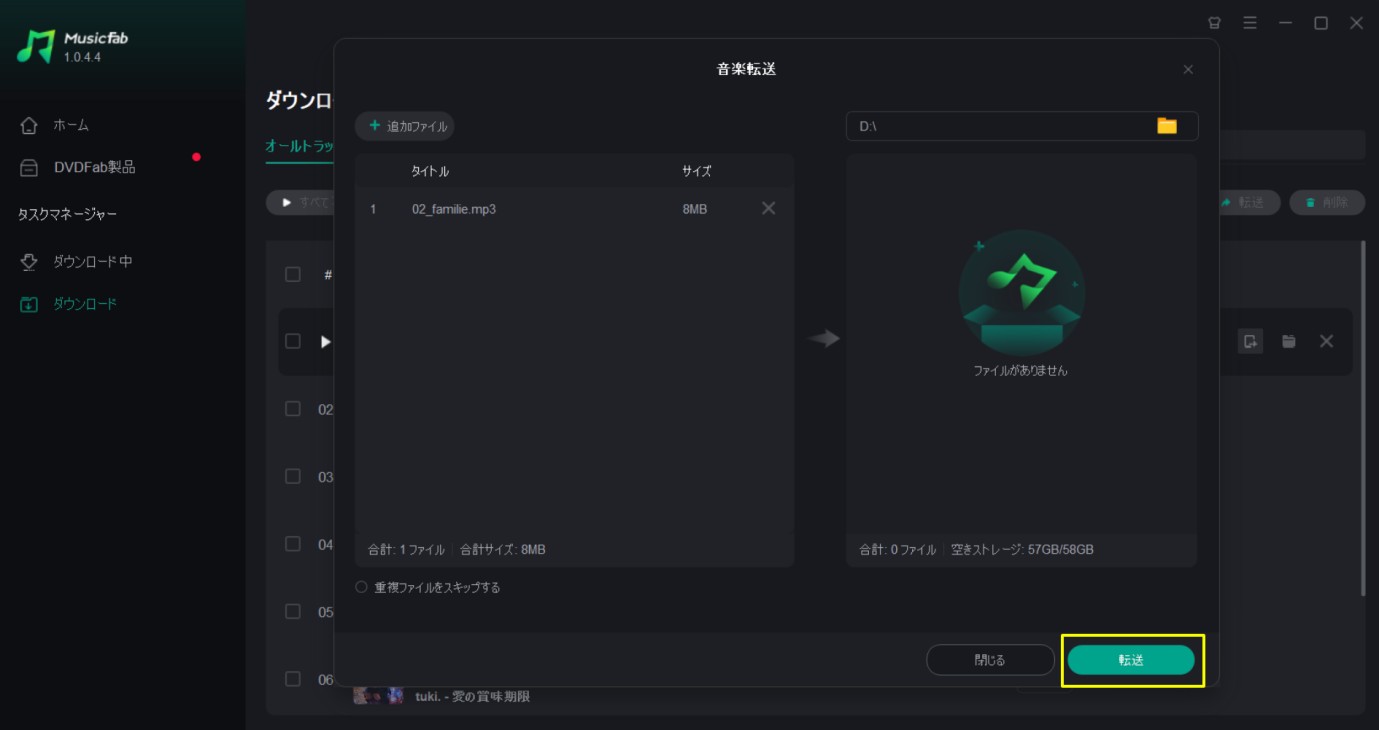
Task: Click the 転送 button in dialog
Action: [x=1131, y=660]
